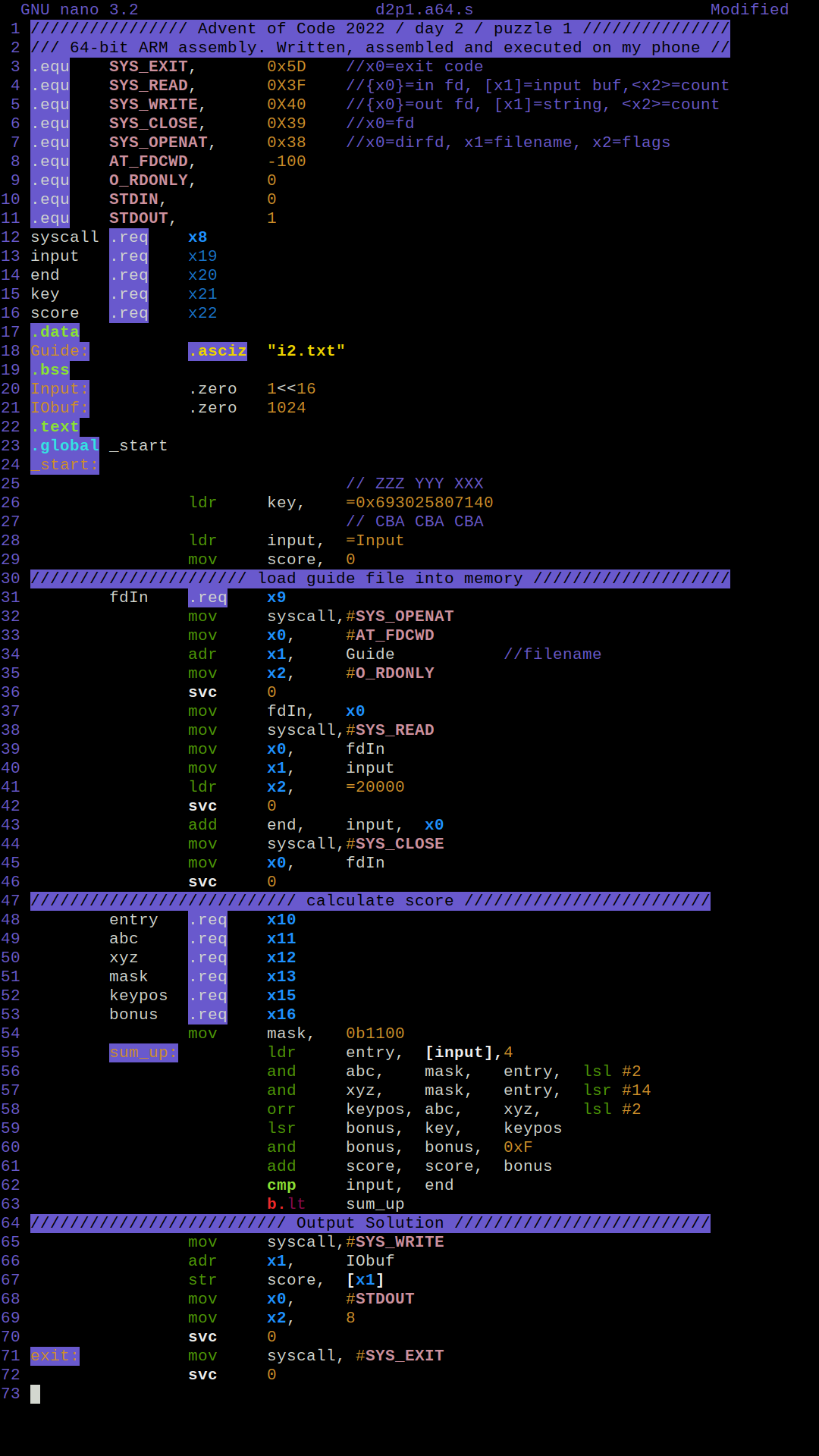Click the 'Output Solution' banner
This screenshot has width=819, height=1456.
pyautogui.click(x=370, y=1223)
